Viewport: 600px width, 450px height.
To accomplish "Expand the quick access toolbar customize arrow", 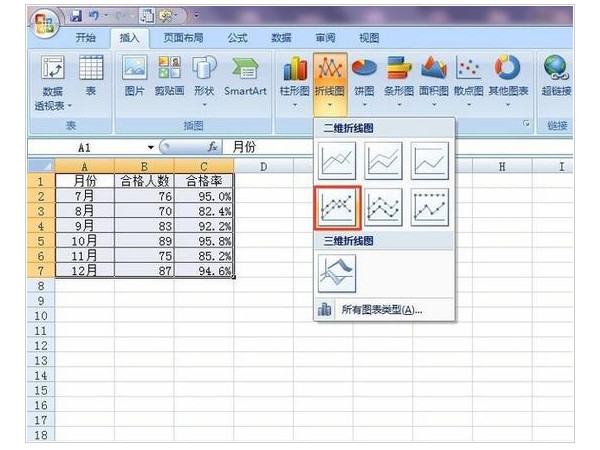I will (196, 16).
